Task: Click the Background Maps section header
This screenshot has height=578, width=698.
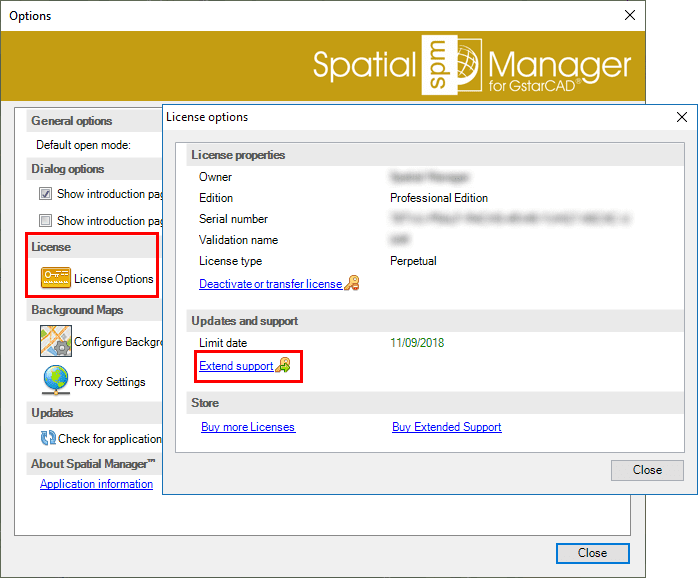Action: click(77, 310)
